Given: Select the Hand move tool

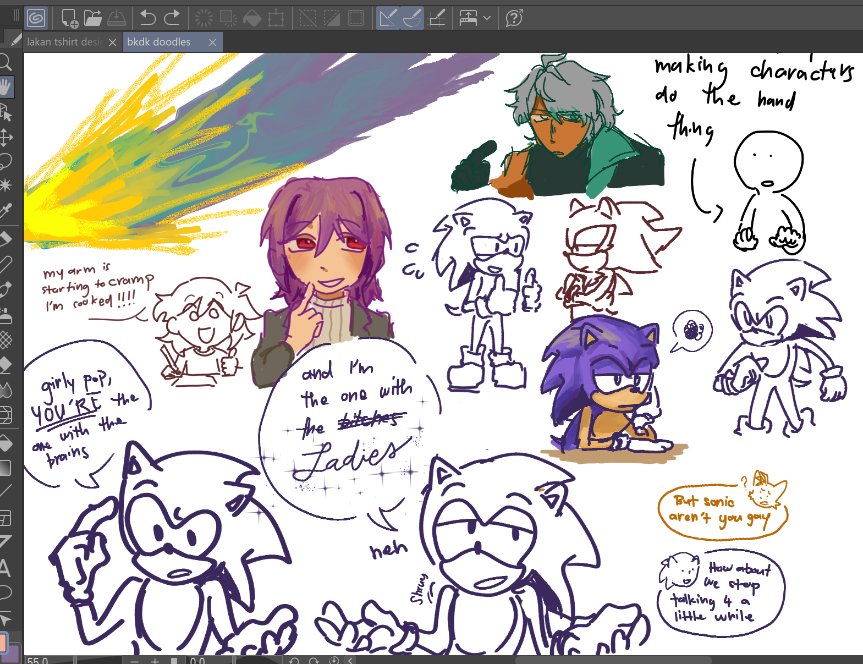Looking at the screenshot, I should pyautogui.click(x=6, y=87).
